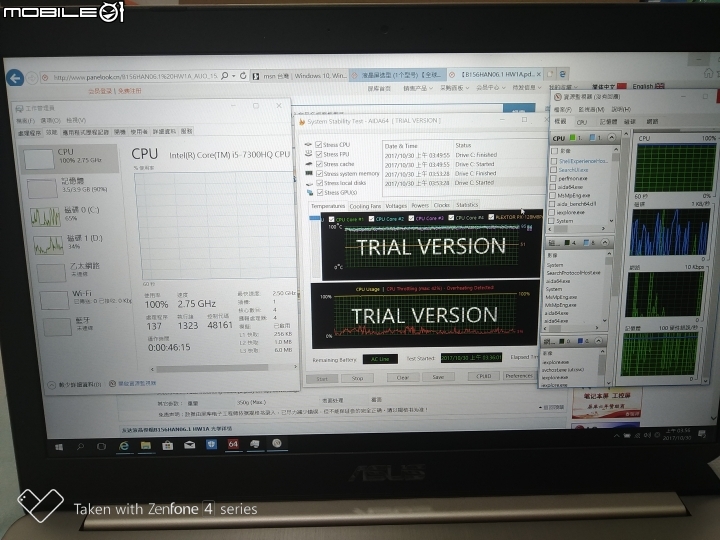The height and width of the screenshot is (540, 720).
Task: Open Task Manager's first menu (F)
Action: tap(25, 120)
